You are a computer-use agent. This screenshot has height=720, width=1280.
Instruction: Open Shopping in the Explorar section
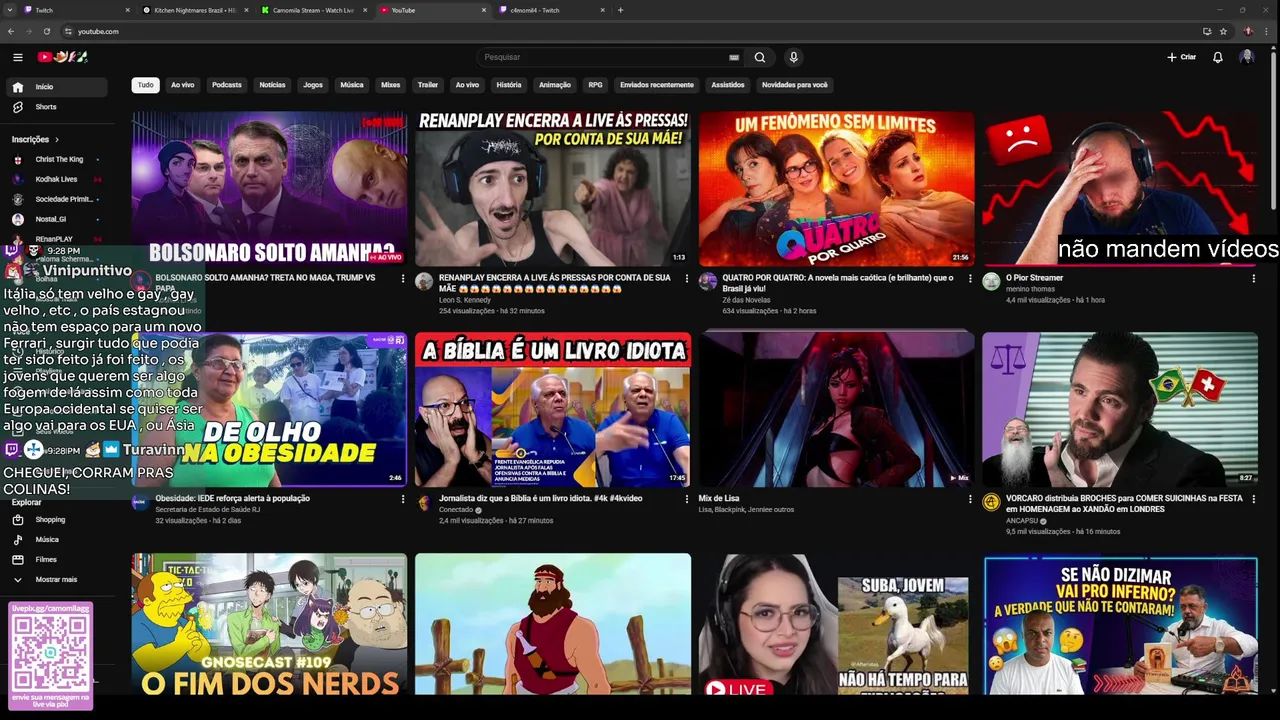click(56, 520)
